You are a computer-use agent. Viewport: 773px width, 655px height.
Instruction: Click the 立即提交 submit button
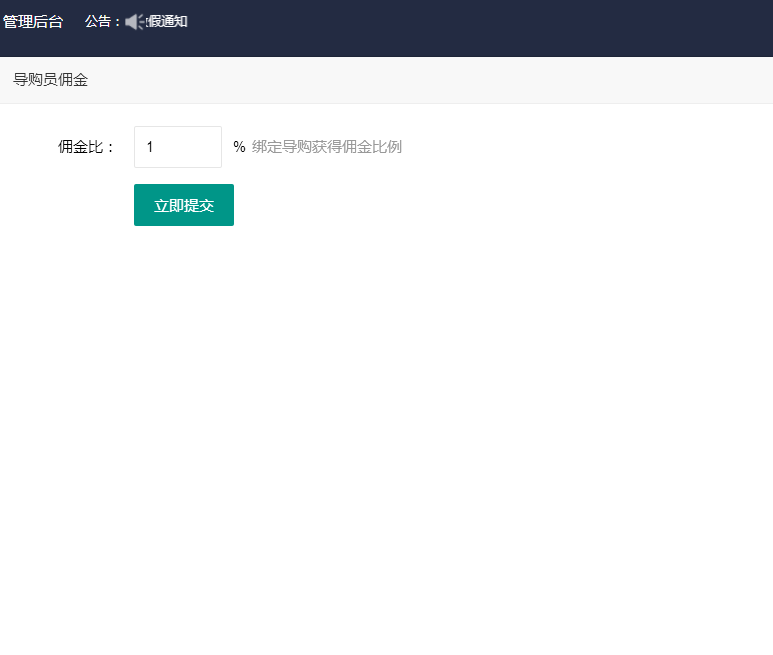click(x=184, y=205)
